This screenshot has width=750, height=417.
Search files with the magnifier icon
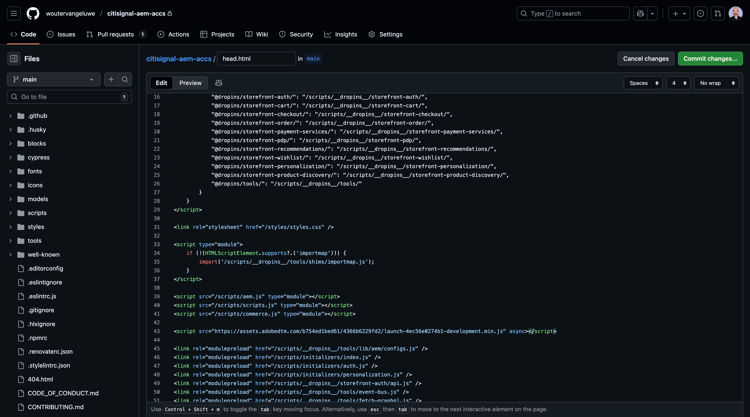(x=125, y=79)
